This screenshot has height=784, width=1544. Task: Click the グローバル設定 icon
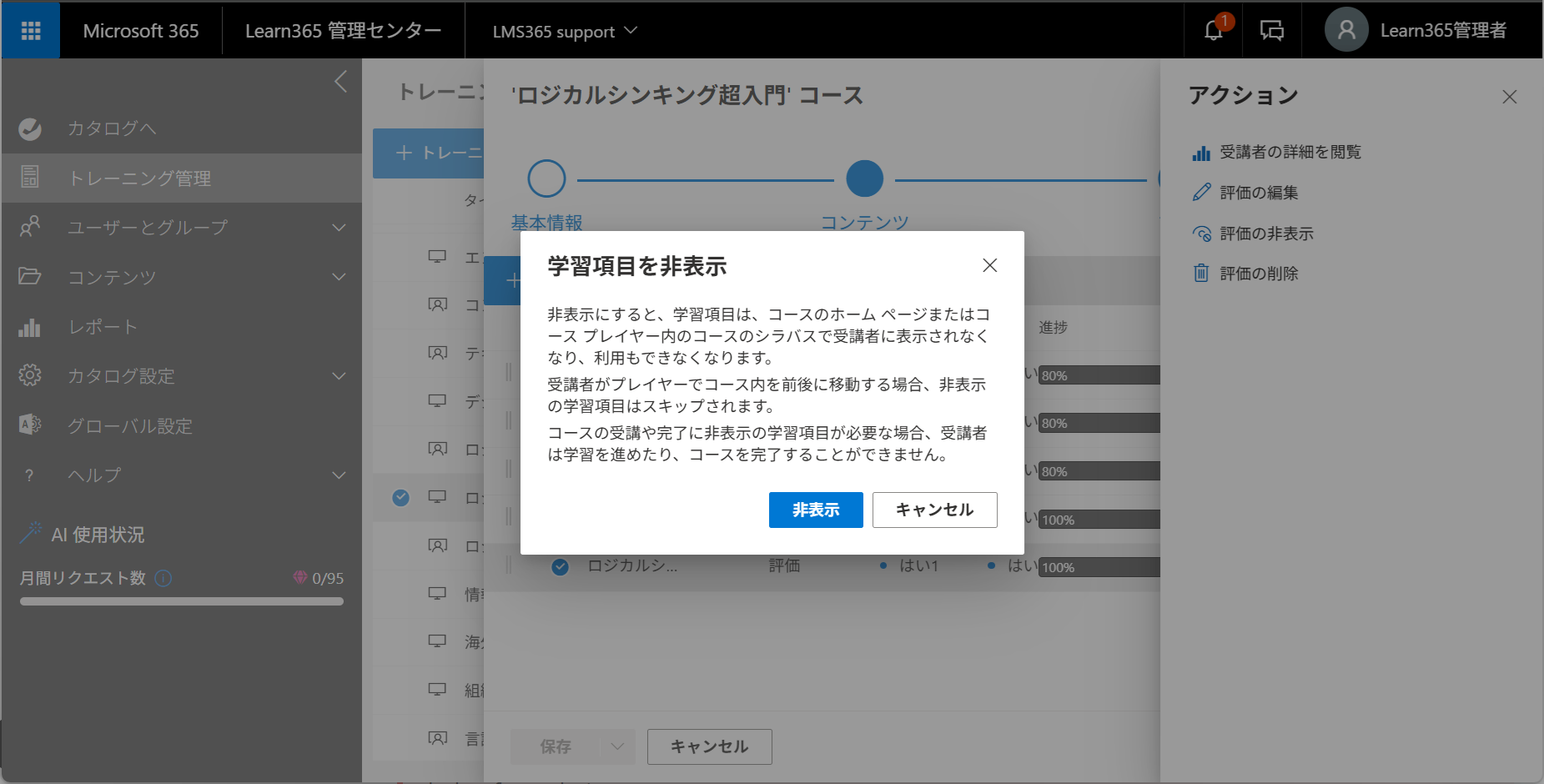tap(30, 425)
